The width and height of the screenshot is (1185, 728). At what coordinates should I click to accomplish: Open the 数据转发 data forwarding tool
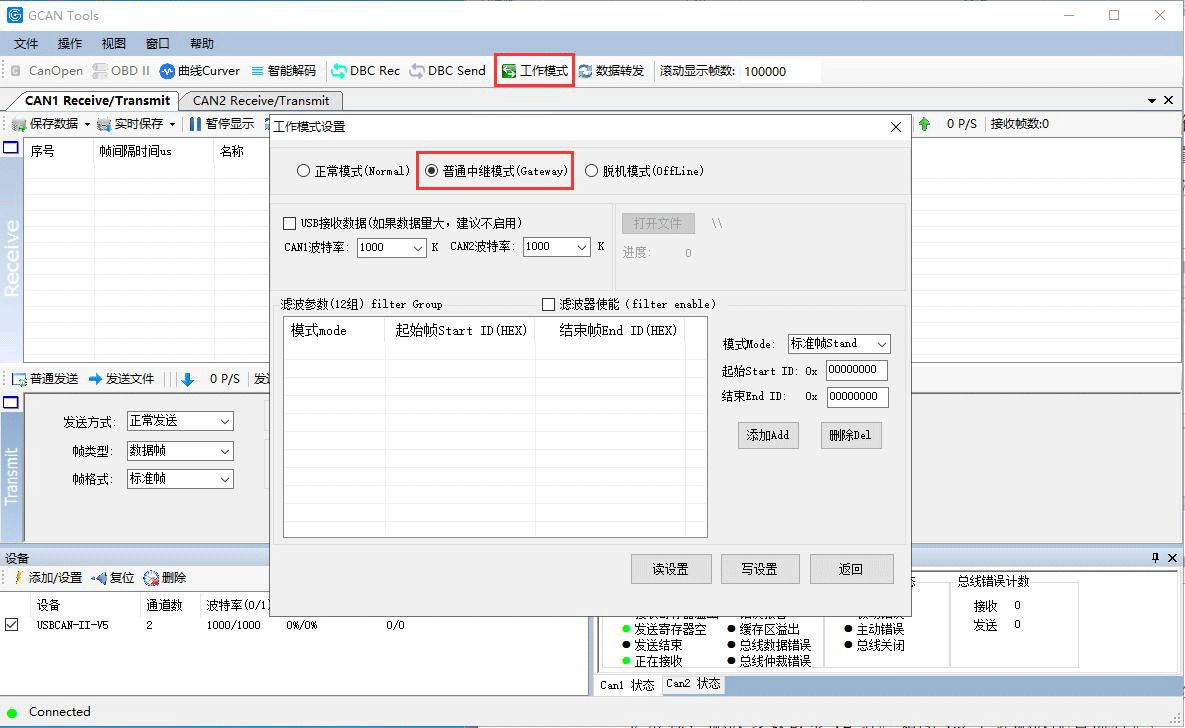611,71
